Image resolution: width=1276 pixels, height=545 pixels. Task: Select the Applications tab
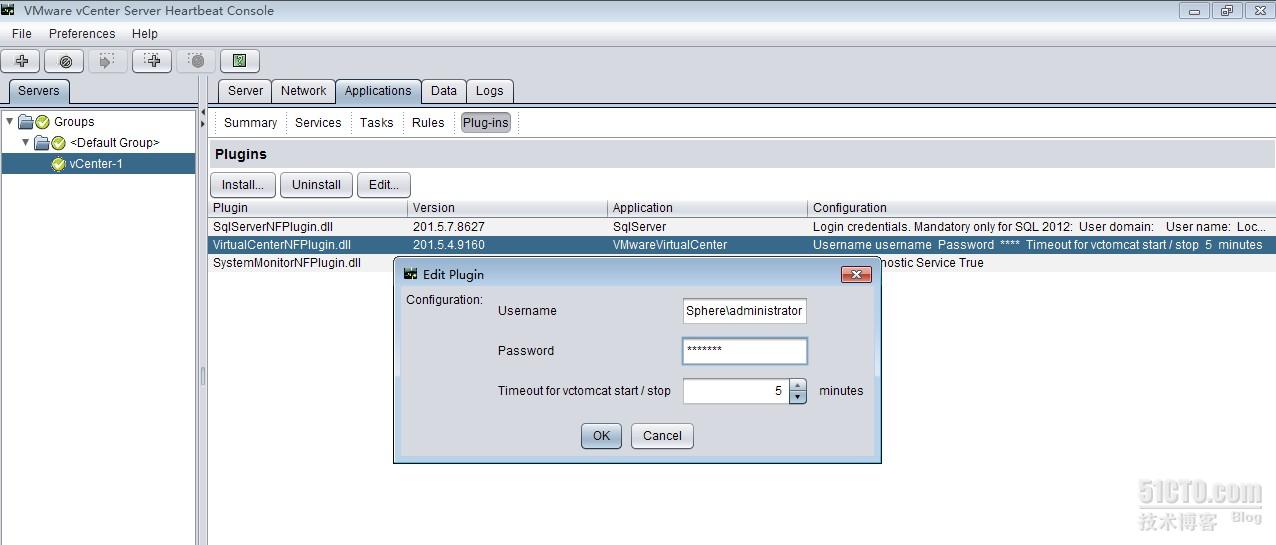point(378,91)
